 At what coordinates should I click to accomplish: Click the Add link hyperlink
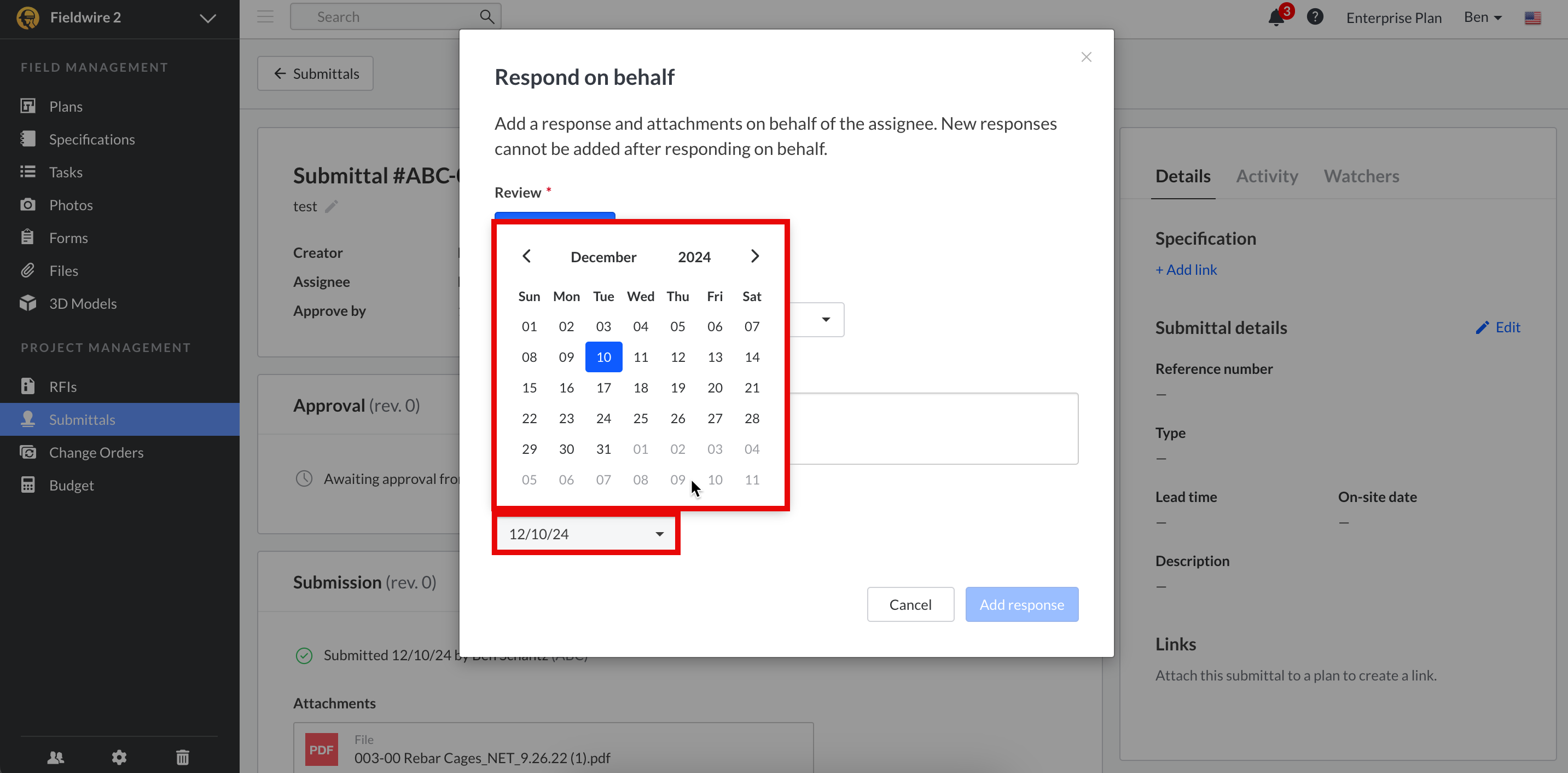click(x=1186, y=269)
